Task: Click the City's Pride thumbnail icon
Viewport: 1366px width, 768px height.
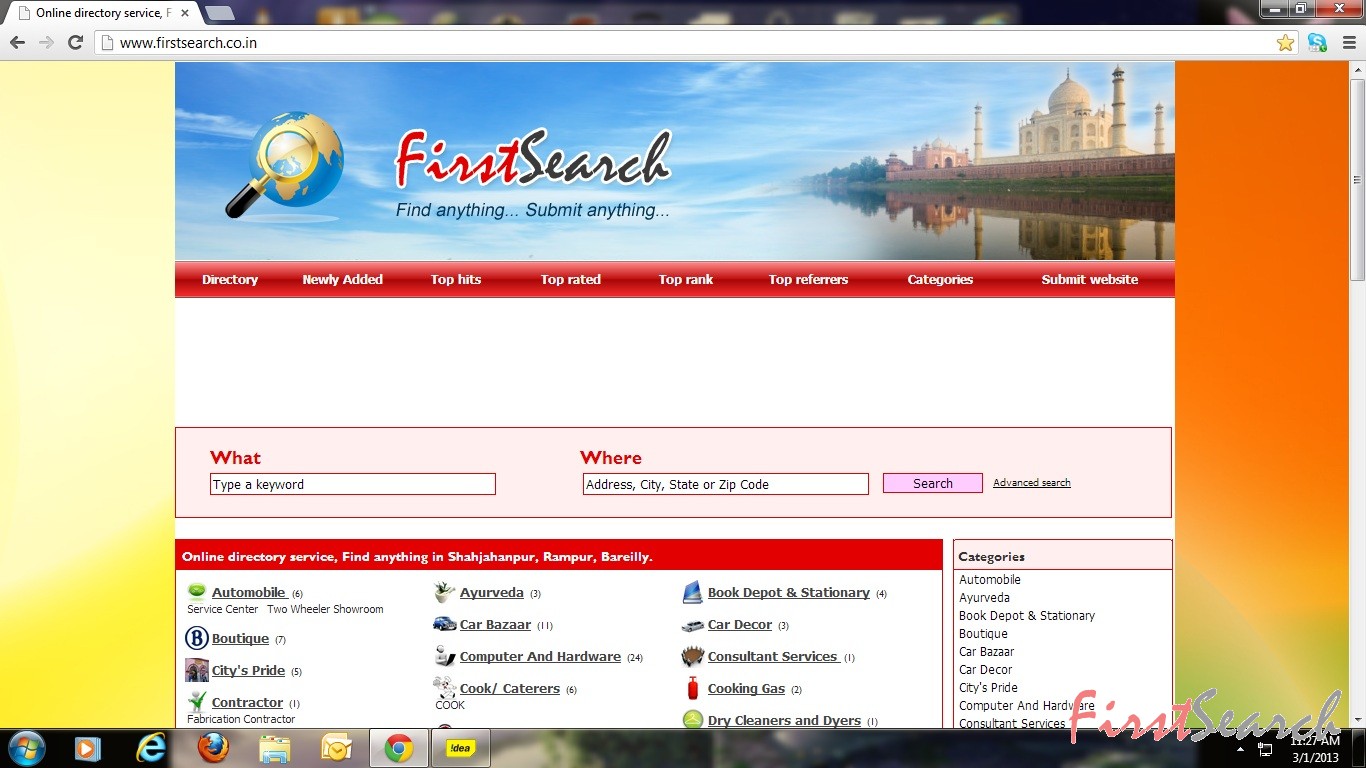Action: tap(196, 670)
